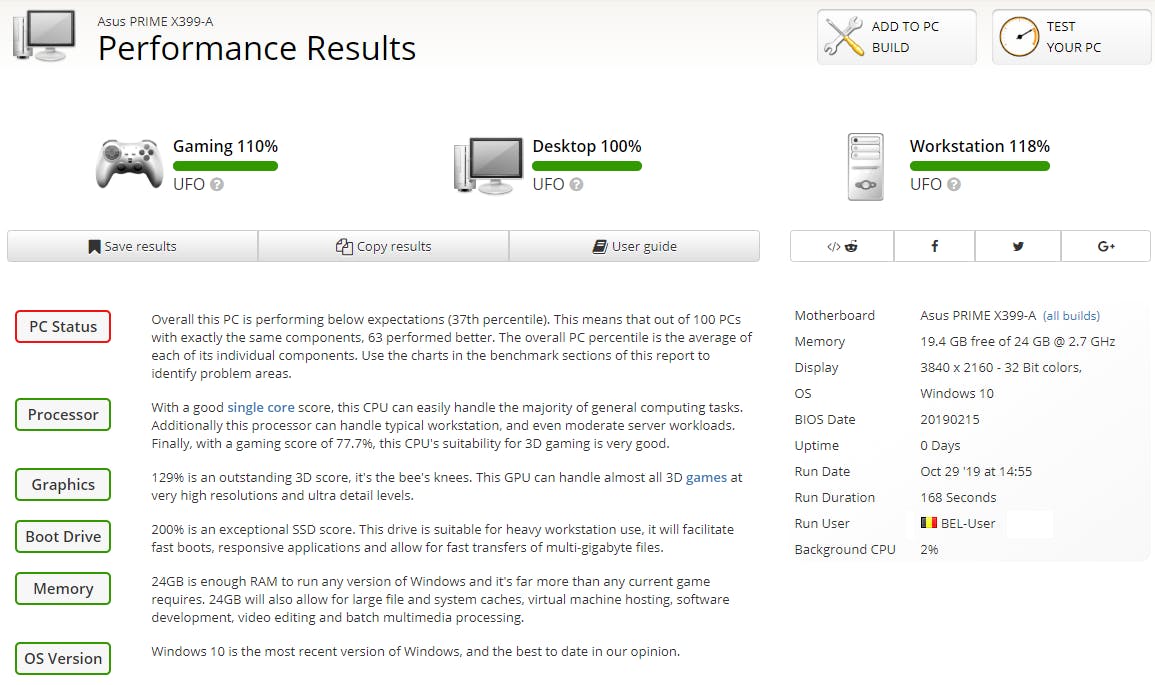1155x685 pixels.
Task: Click the Desktop 100% heading
Action: 587,146
